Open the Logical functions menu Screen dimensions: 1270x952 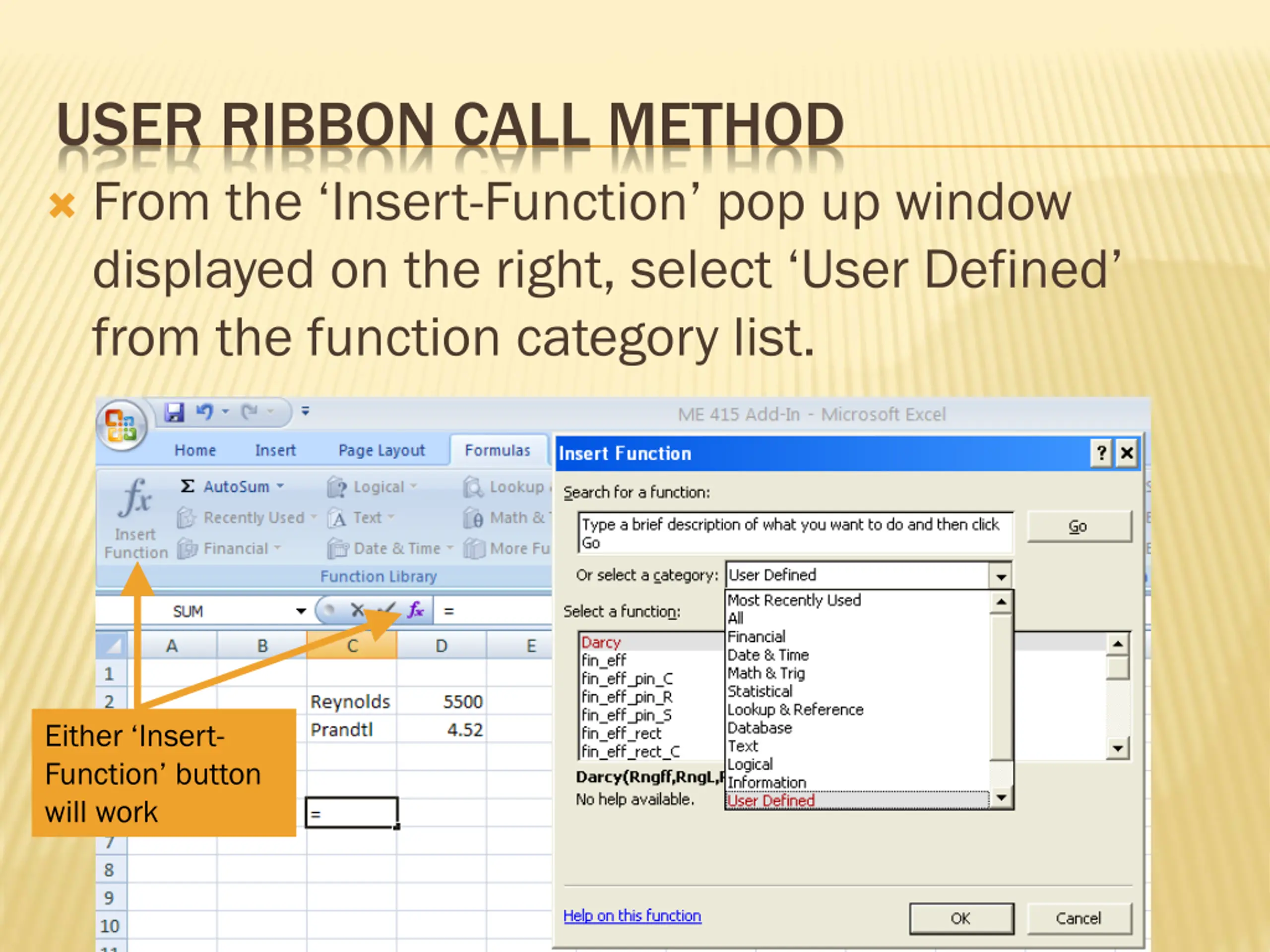[x=372, y=486]
